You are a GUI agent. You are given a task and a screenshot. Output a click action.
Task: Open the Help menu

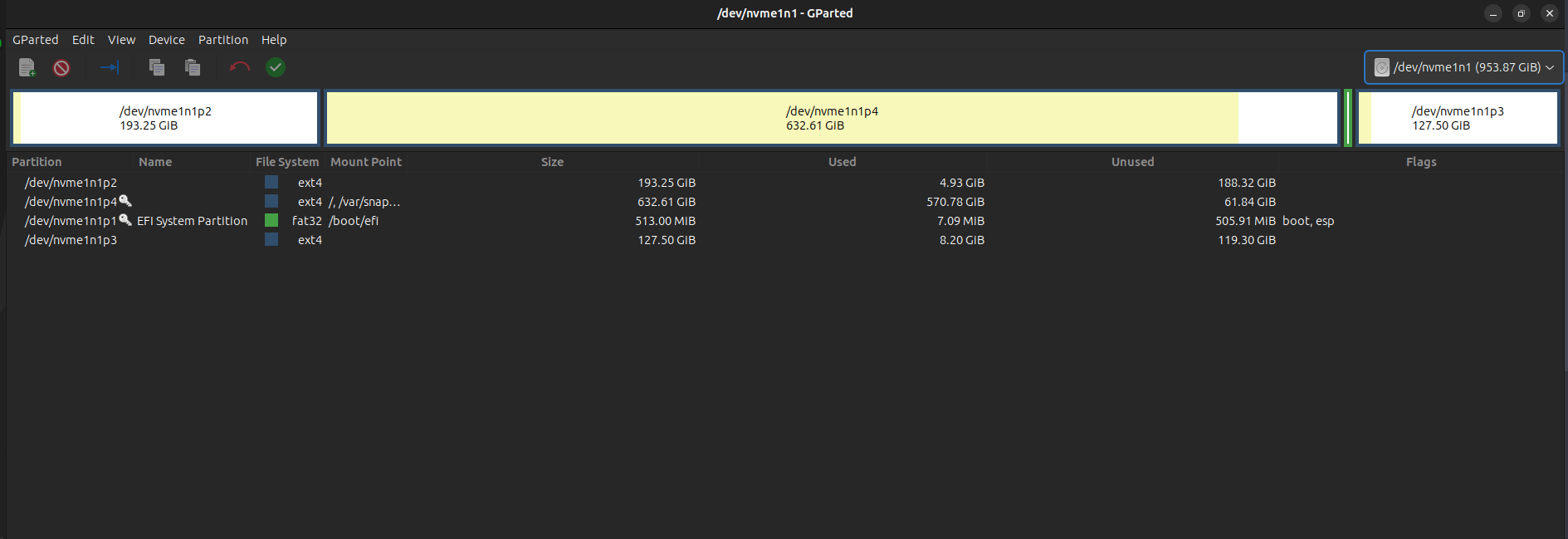274,40
